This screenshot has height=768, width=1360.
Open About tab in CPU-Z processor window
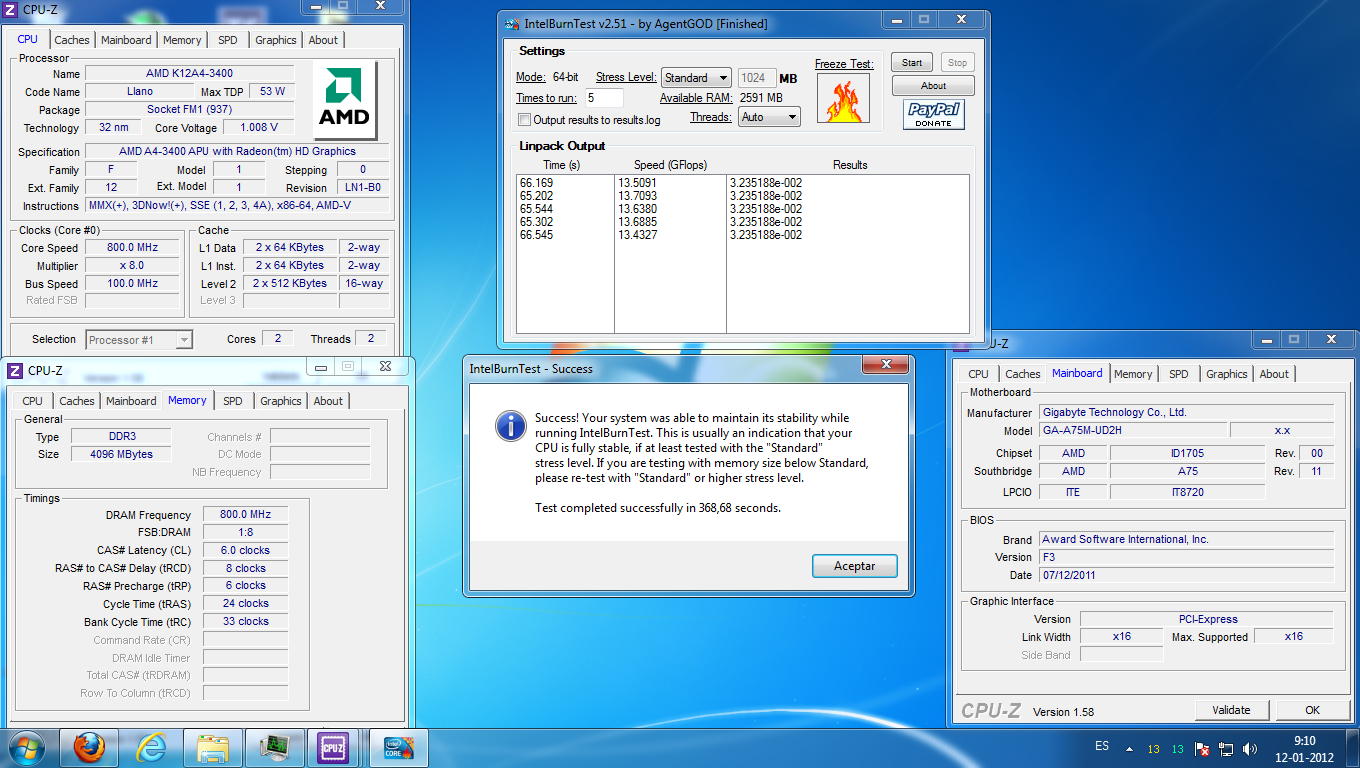[323, 40]
